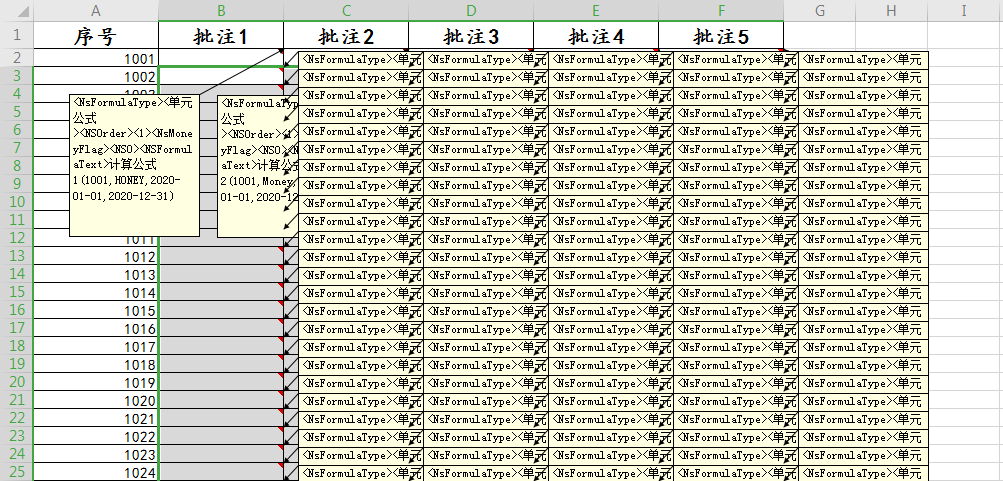Click the comment box with 计算公式1 (1001,HONEY)

point(134,166)
